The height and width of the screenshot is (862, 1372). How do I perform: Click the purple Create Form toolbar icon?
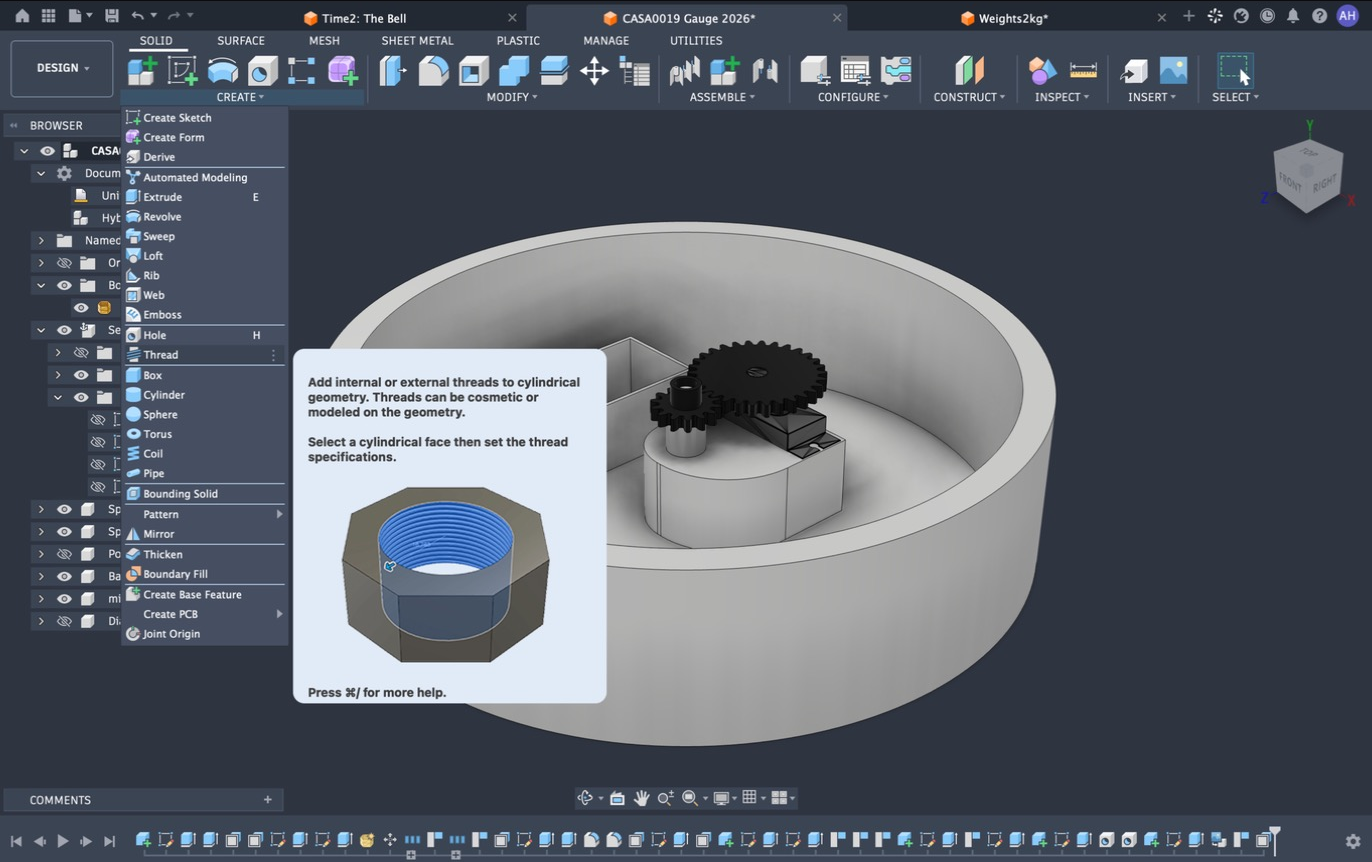(342, 71)
